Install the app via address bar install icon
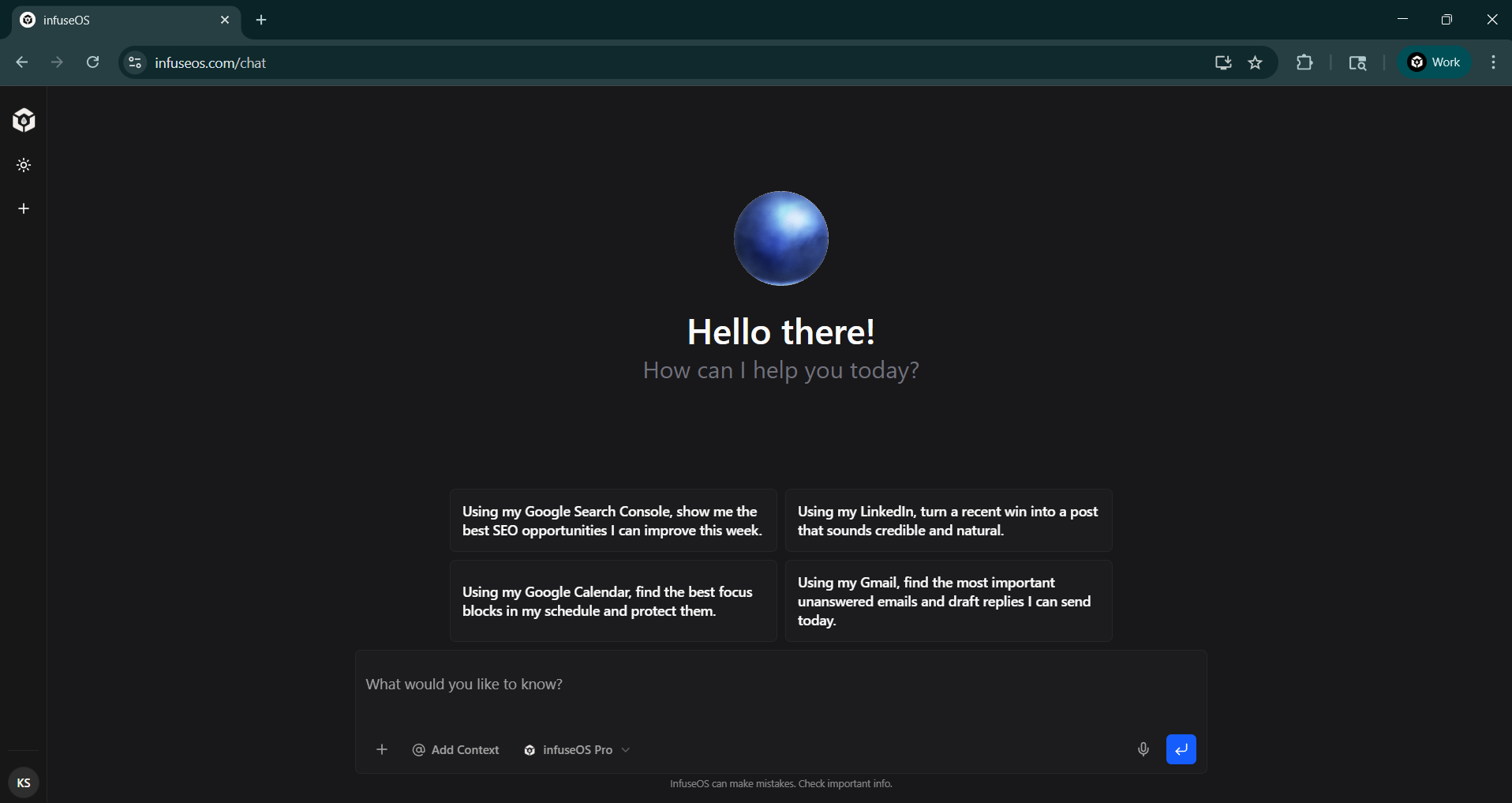1512x803 pixels. click(x=1223, y=62)
